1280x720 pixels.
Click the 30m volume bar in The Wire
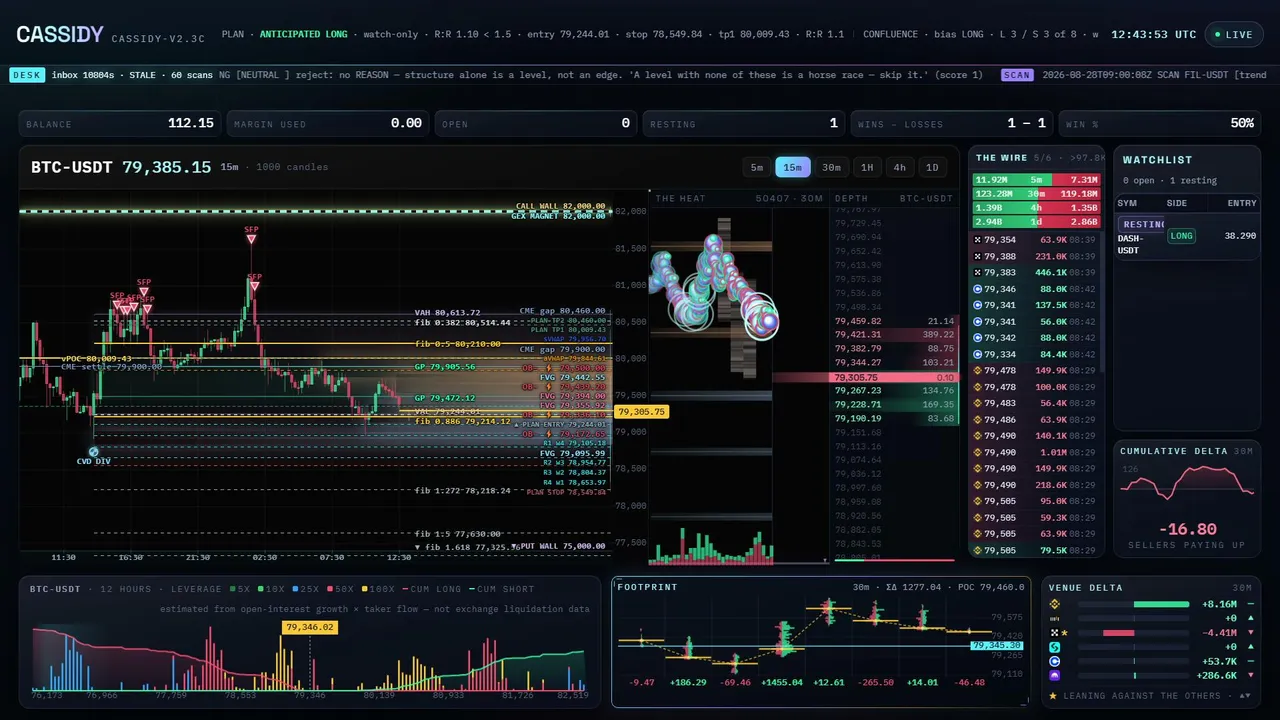[1035, 193]
